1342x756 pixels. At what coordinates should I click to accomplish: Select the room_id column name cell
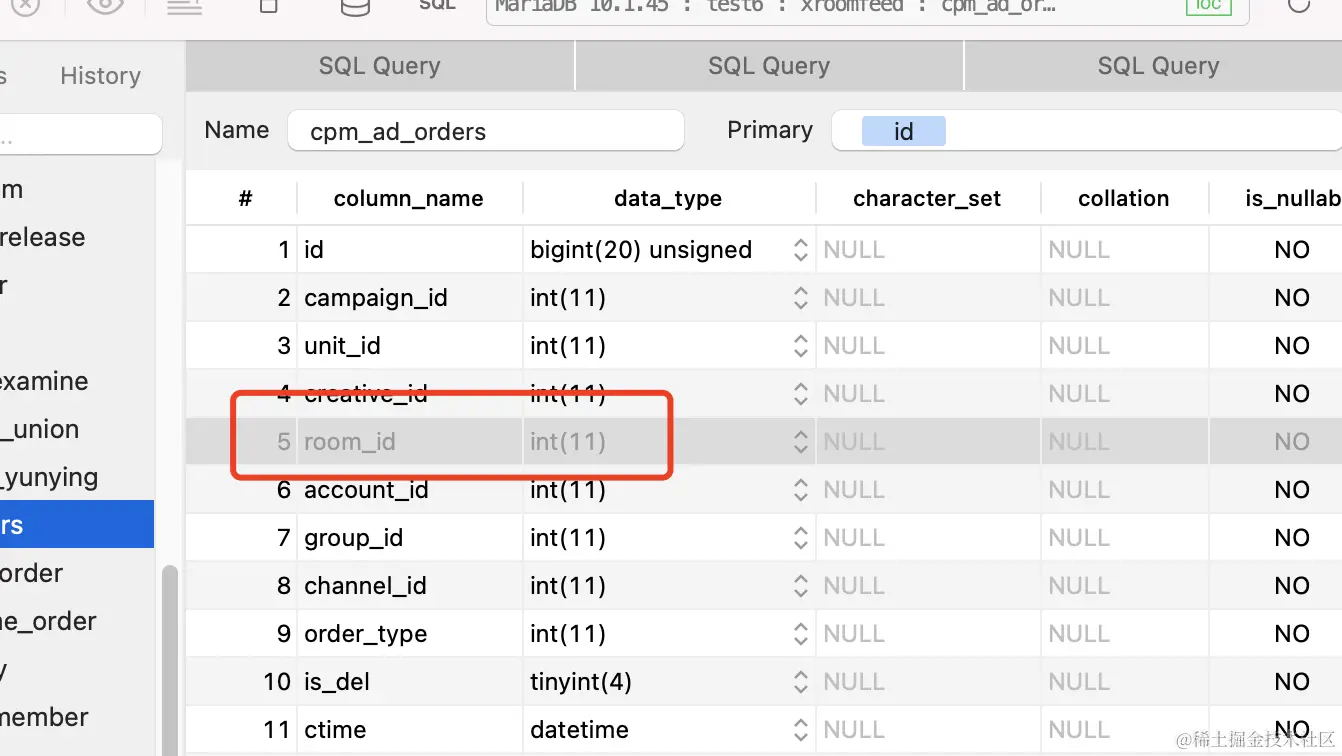point(409,442)
